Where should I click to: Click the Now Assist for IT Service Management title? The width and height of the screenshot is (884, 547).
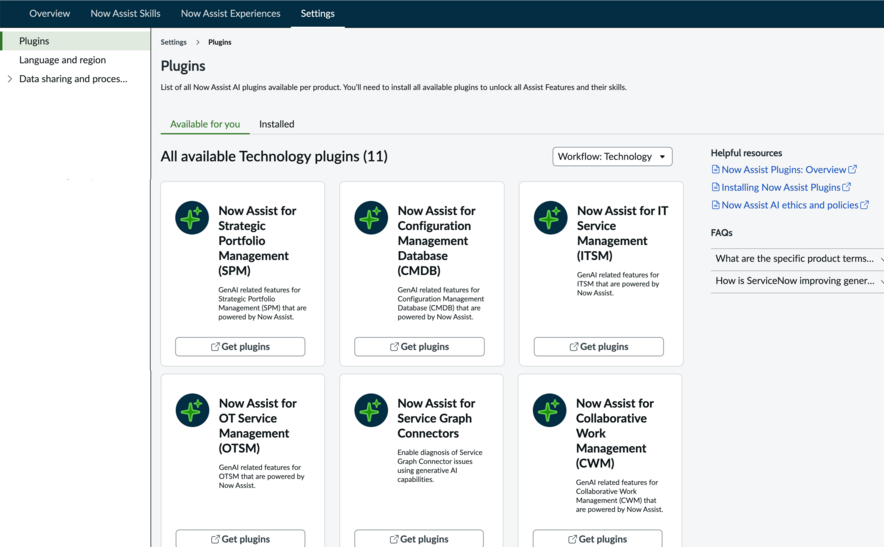click(622, 233)
